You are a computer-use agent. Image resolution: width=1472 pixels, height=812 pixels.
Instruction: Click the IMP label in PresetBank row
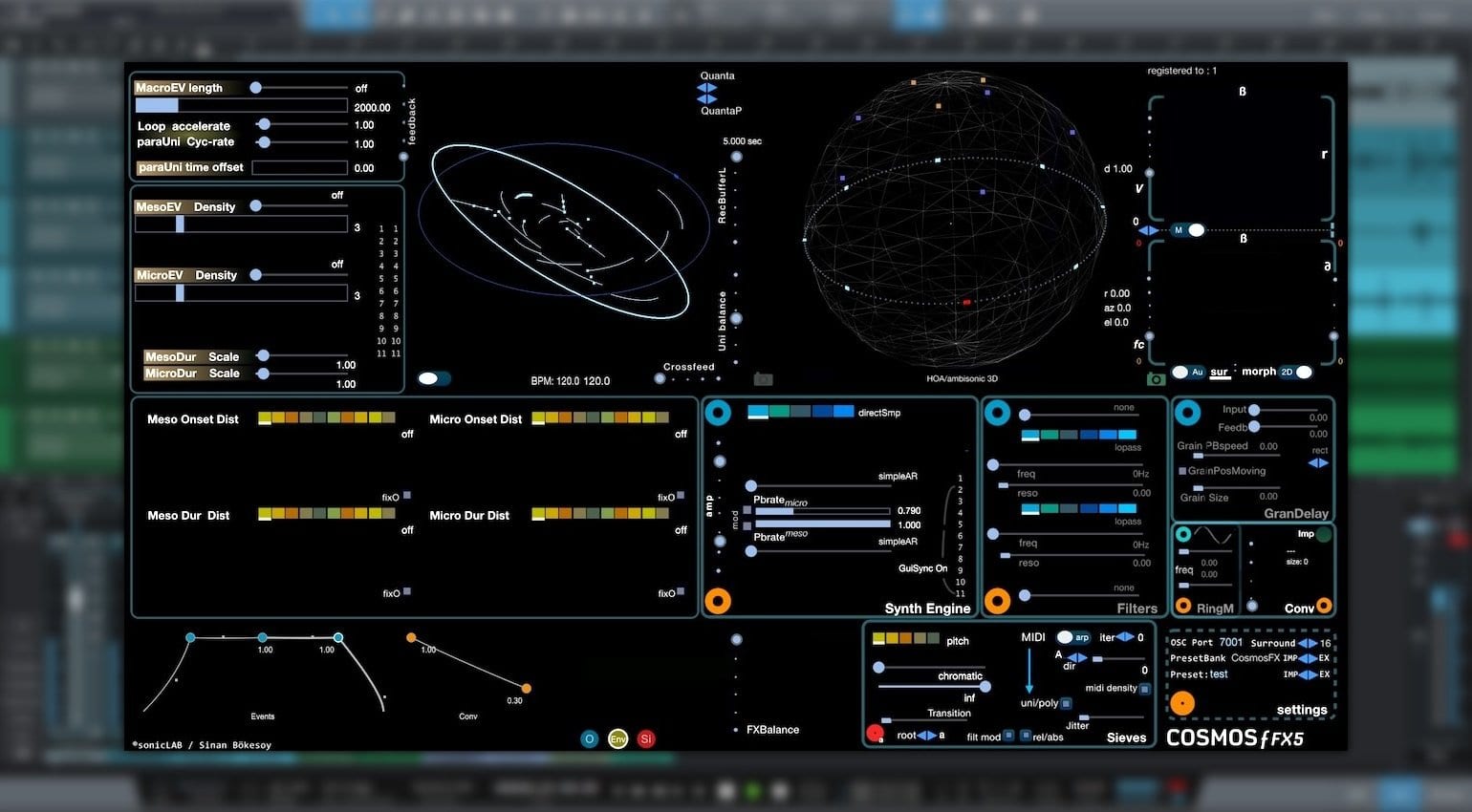tap(1289, 658)
